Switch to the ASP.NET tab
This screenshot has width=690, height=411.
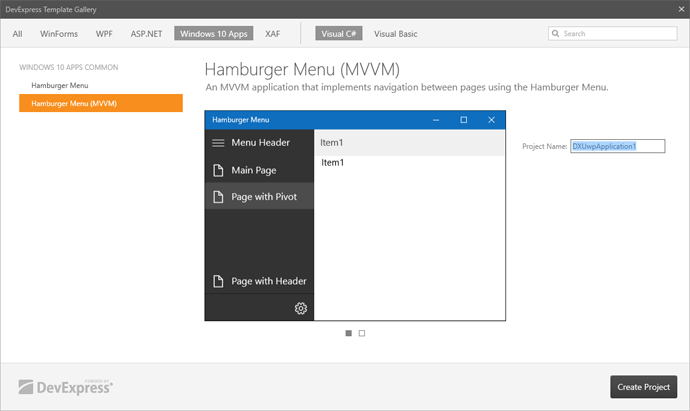146,34
